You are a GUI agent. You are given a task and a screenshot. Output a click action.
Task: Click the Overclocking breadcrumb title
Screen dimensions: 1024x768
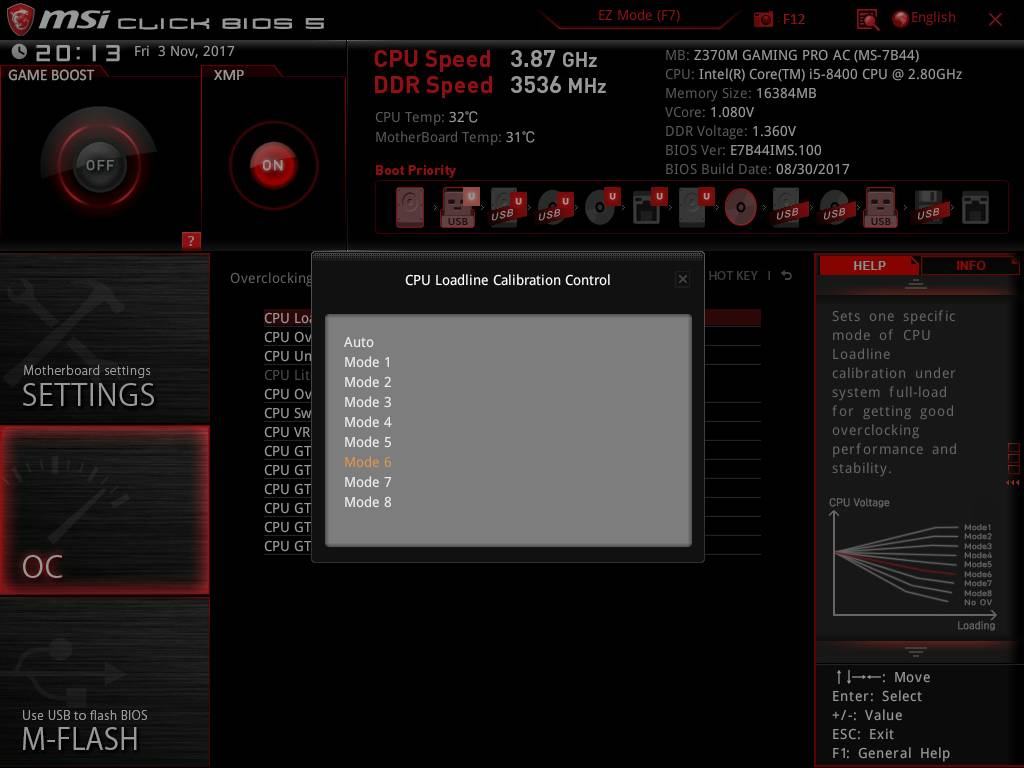pos(270,278)
